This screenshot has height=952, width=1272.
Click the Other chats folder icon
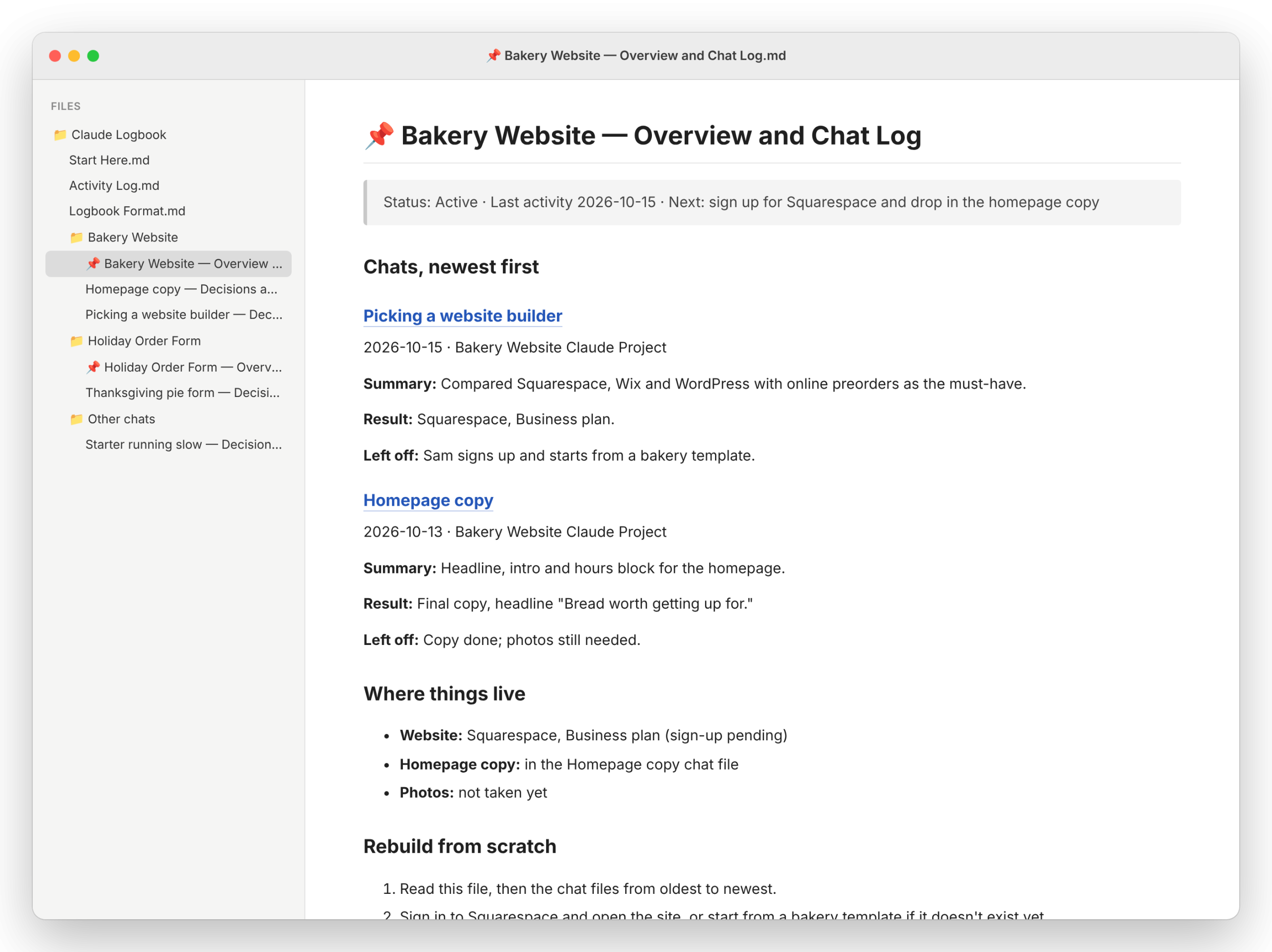(76, 419)
